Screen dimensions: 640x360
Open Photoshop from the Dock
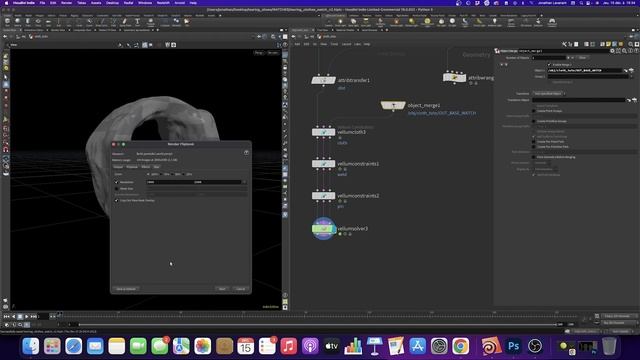tap(513, 346)
